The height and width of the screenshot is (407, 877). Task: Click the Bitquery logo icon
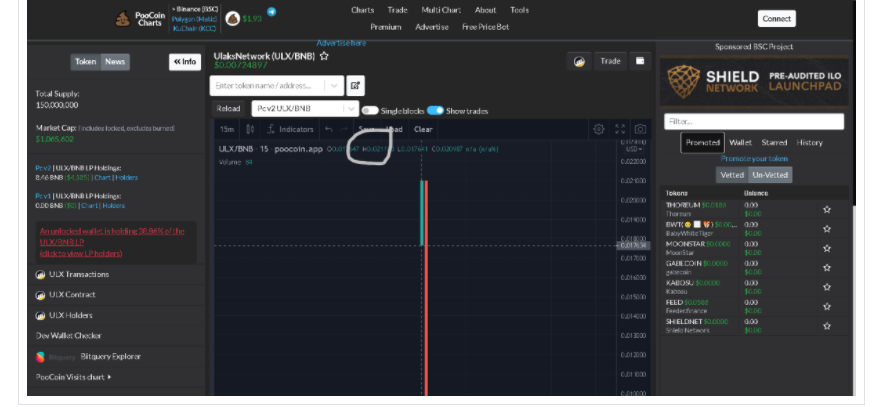[40, 357]
